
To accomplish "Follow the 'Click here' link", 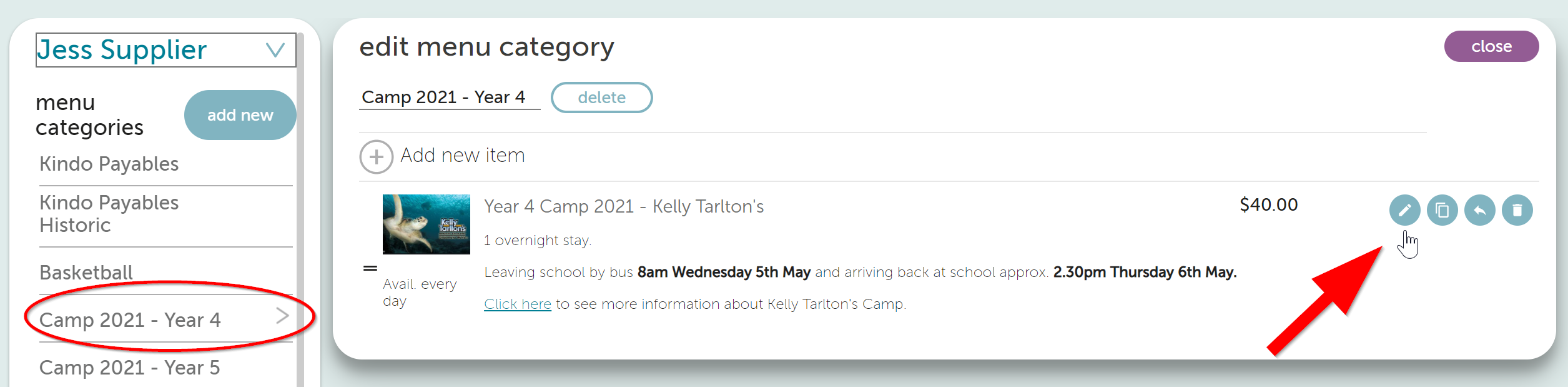I will coord(518,304).
